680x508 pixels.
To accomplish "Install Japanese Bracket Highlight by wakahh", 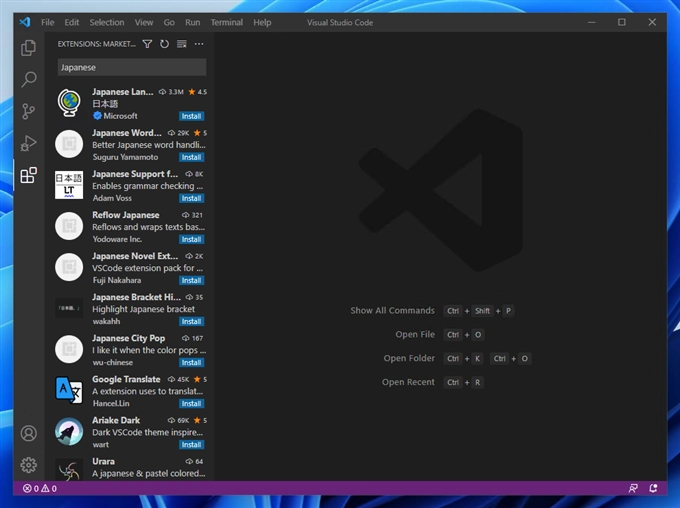I will click(x=191, y=321).
